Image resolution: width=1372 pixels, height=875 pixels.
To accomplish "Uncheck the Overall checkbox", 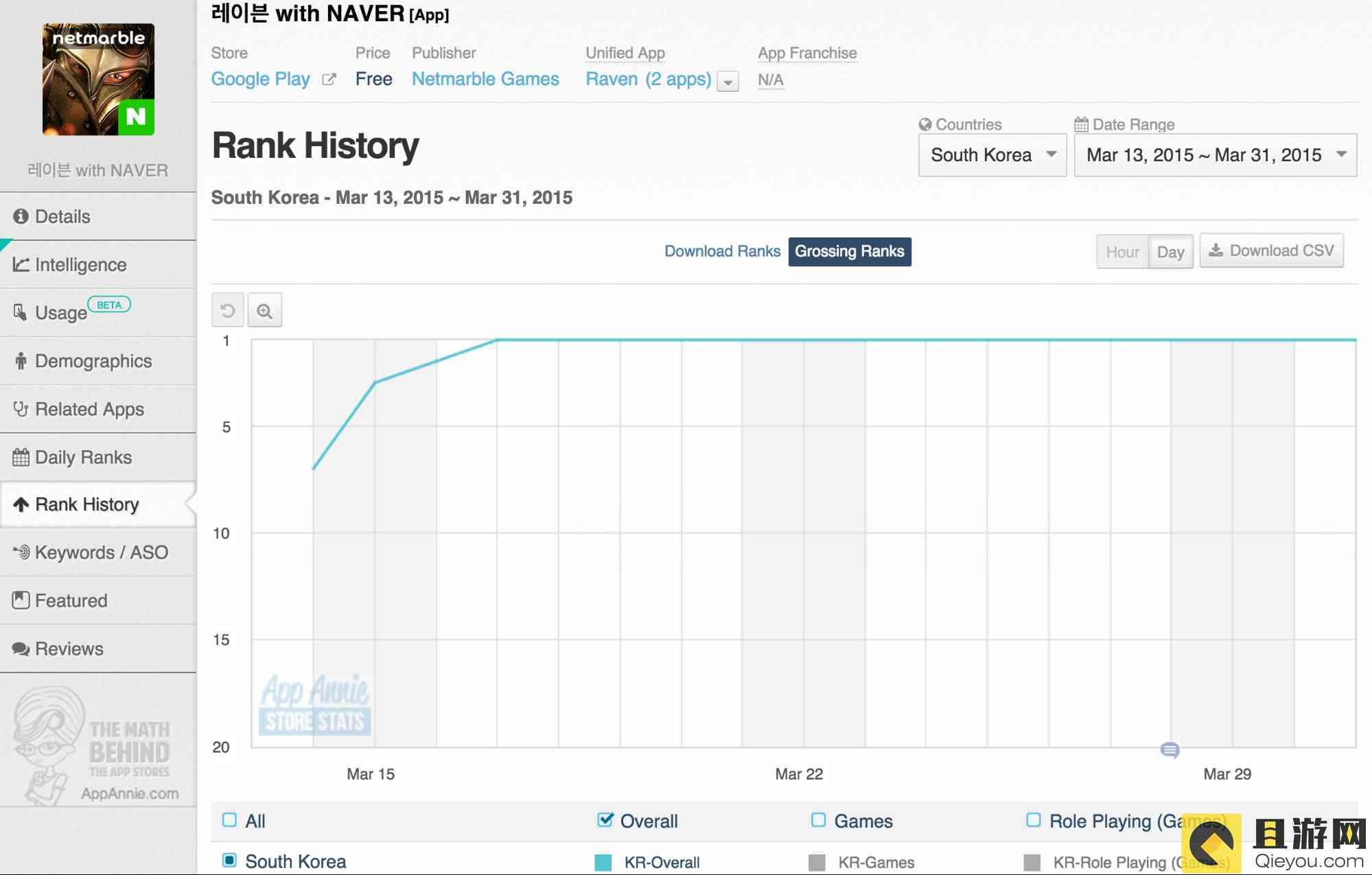I will 605,820.
